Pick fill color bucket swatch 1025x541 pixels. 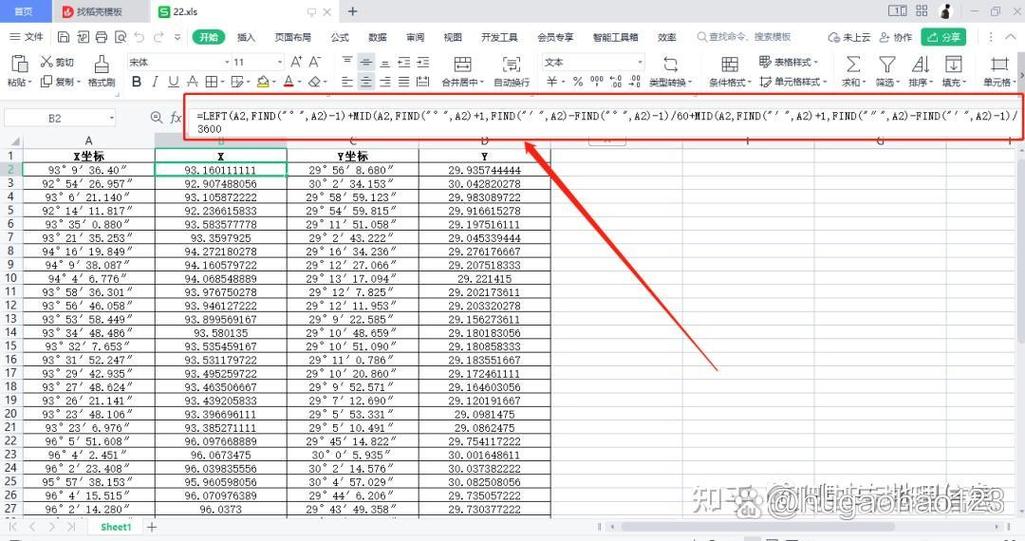coord(263,82)
